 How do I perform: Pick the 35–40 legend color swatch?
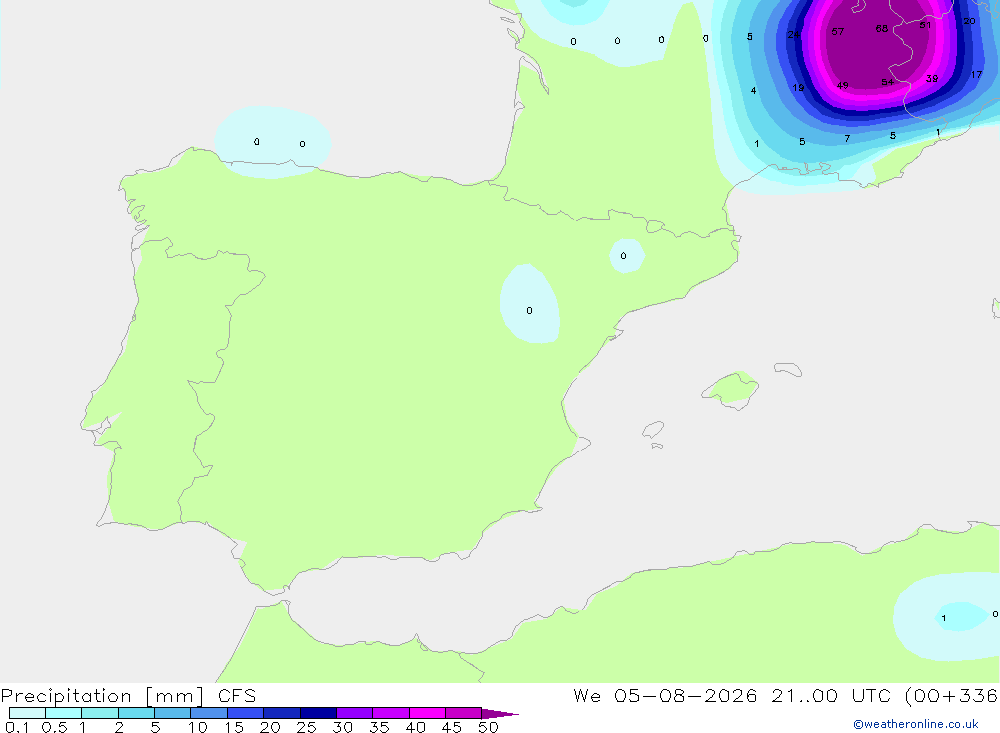click(391, 713)
